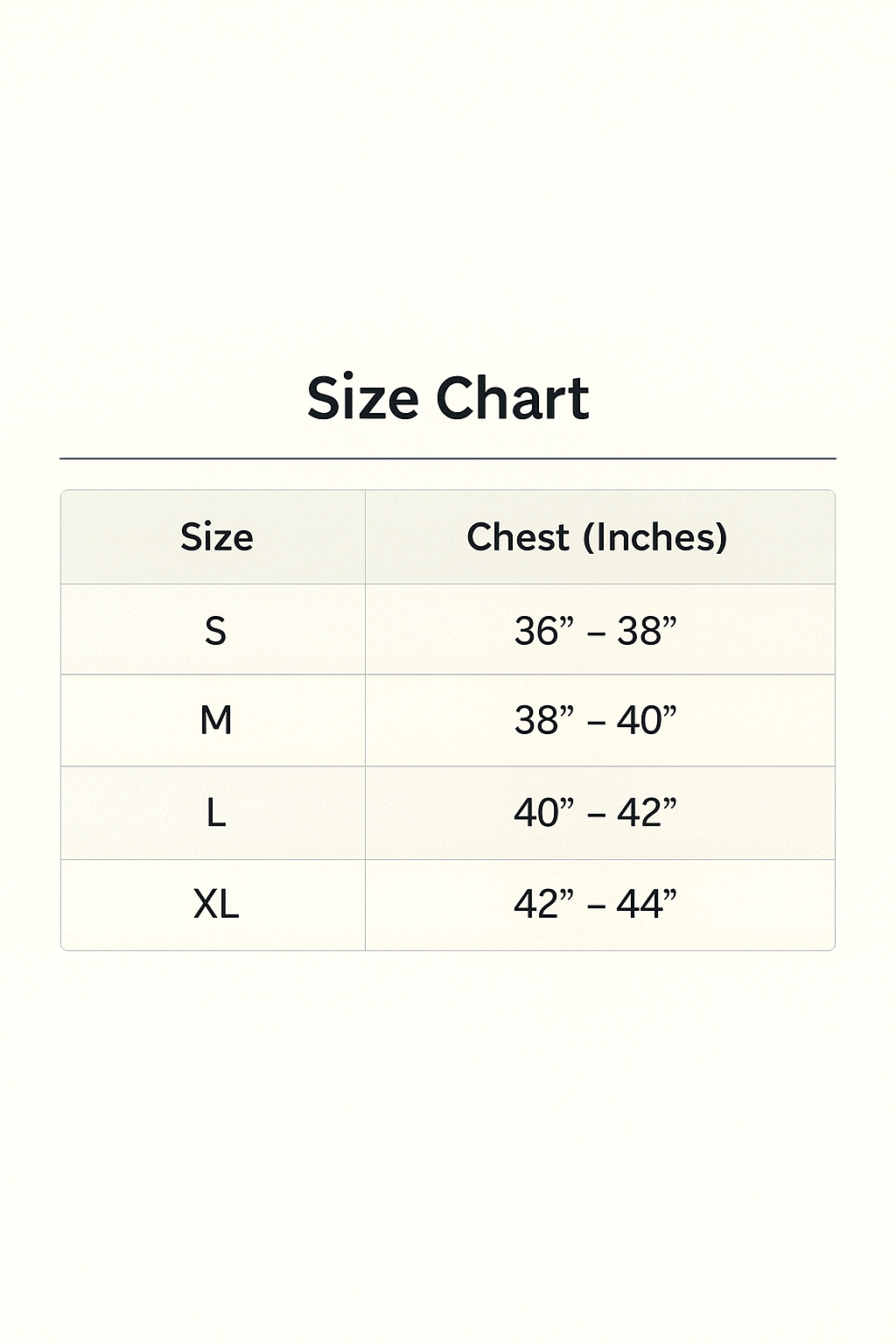Click the dash between 42” and 44”
Screen dimensions: 896x1344
(x=596, y=907)
